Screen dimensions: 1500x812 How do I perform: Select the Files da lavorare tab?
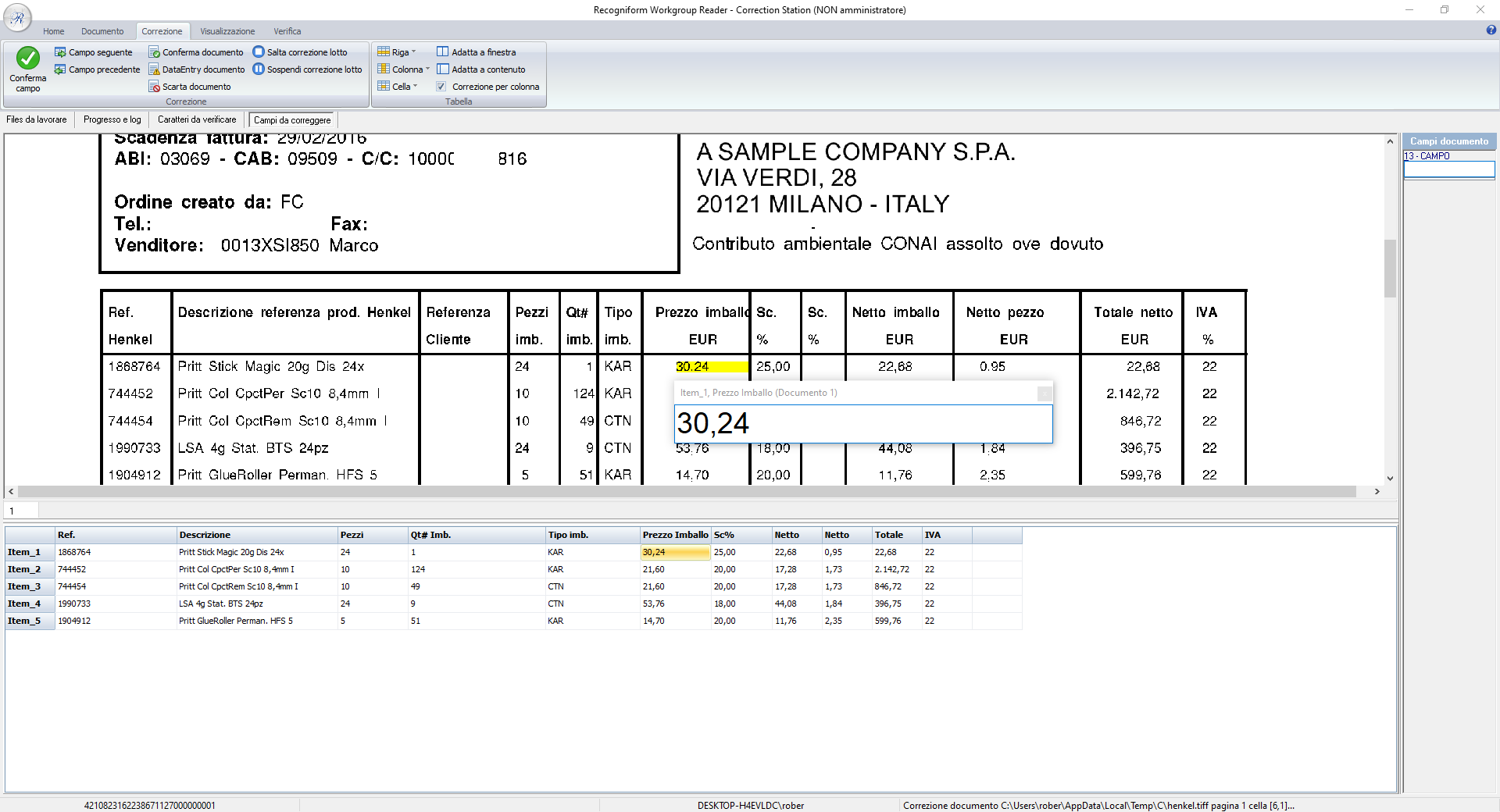(37, 119)
